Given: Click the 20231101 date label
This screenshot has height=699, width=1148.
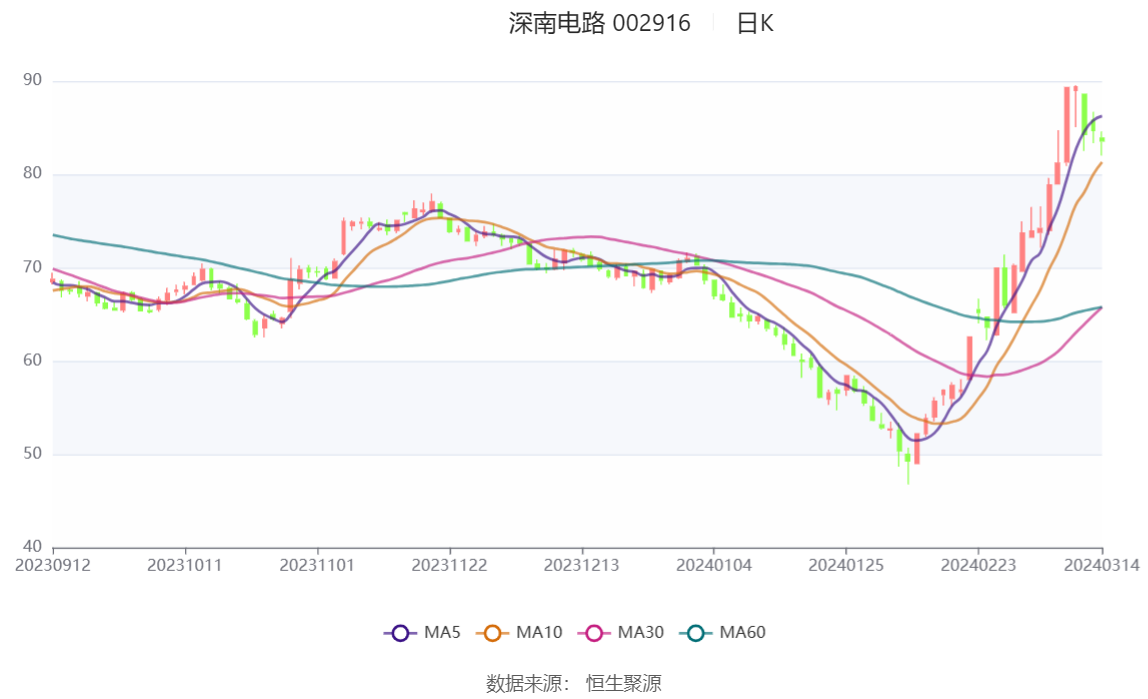Looking at the screenshot, I should 317,566.
